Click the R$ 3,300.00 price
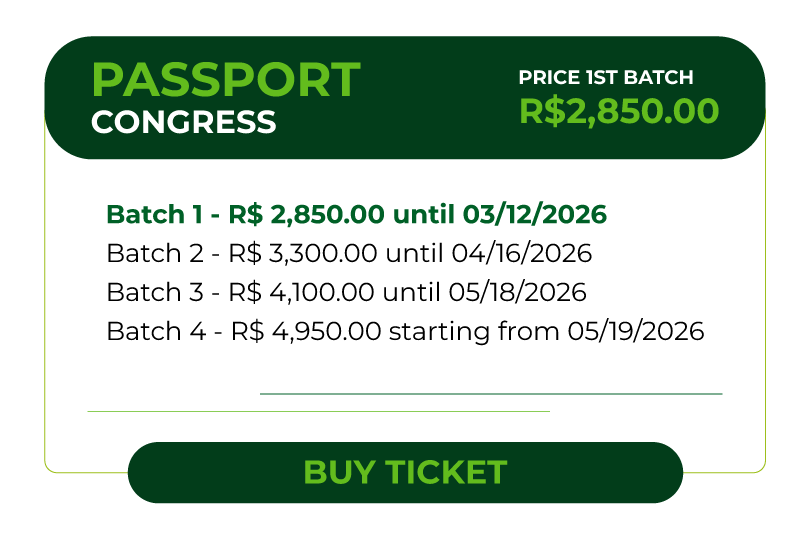810x555 pixels. click(x=301, y=253)
